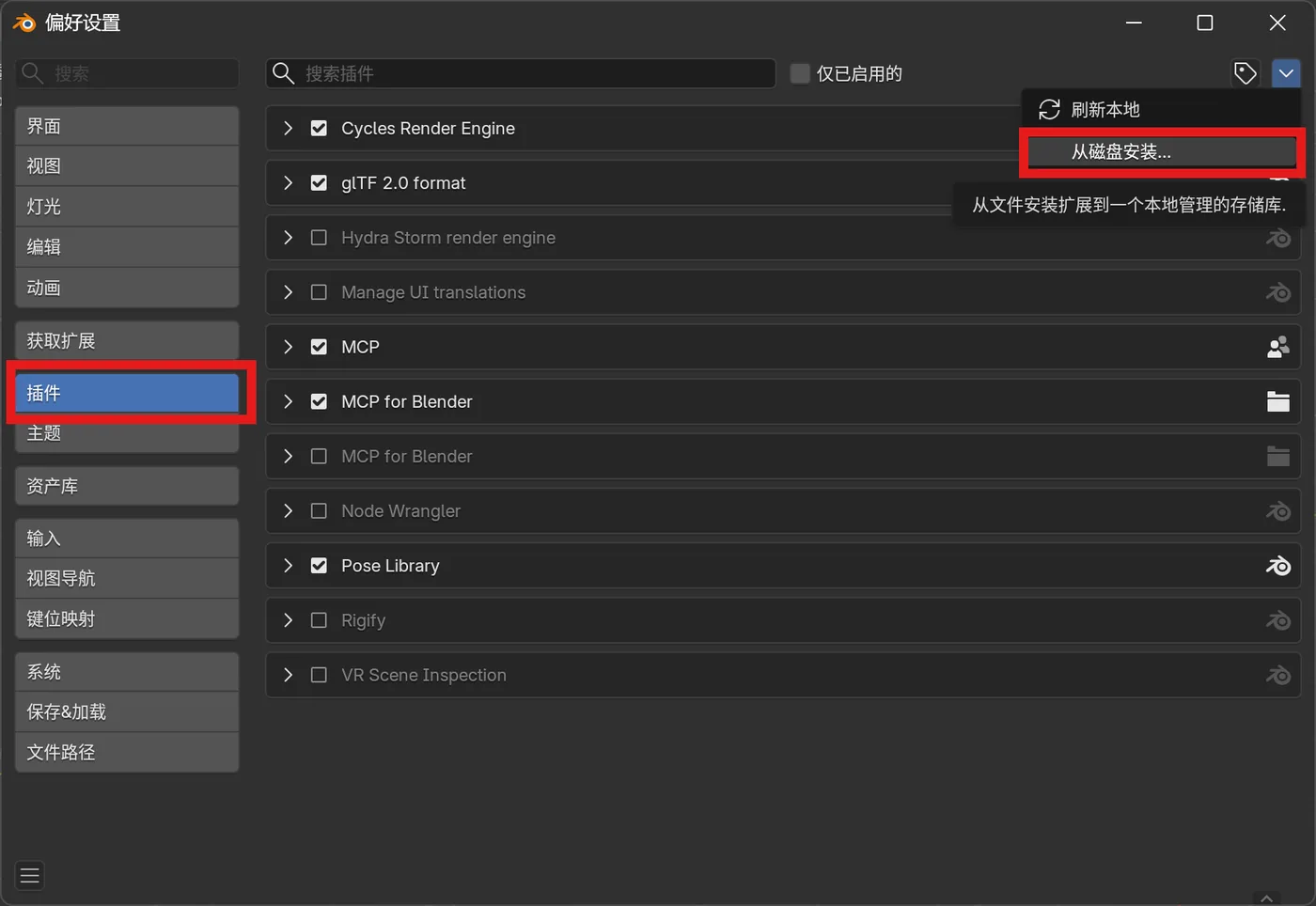Click the "Cycles Render Engine" add-on name
Viewport: 1316px width, 906px height.
pyautogui.click(x=428, y=128)
